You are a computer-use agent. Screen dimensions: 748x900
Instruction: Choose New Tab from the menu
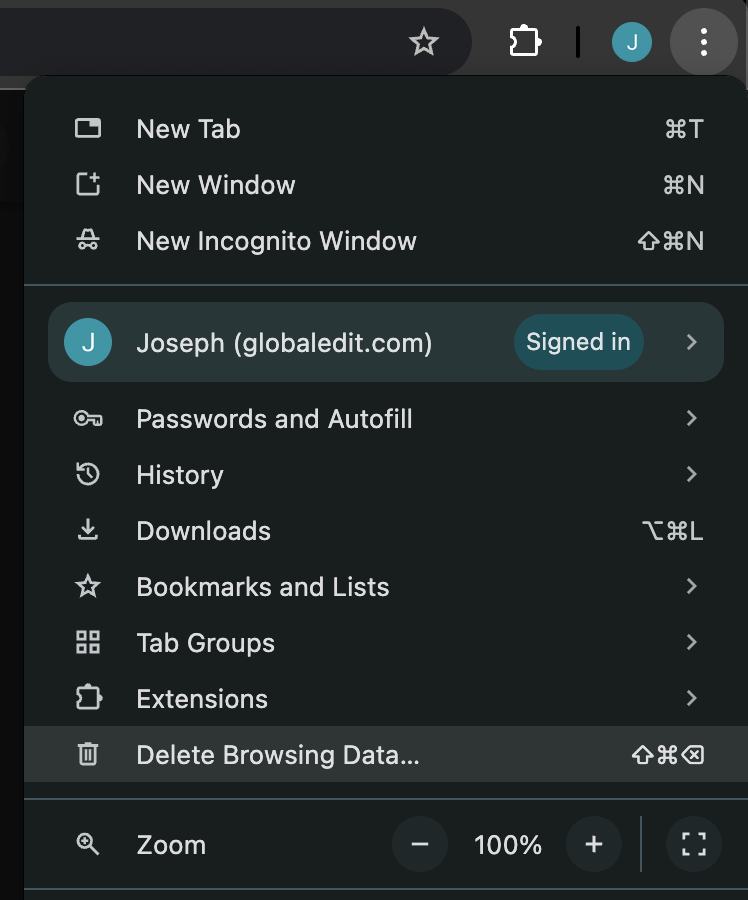click(188, 129)
